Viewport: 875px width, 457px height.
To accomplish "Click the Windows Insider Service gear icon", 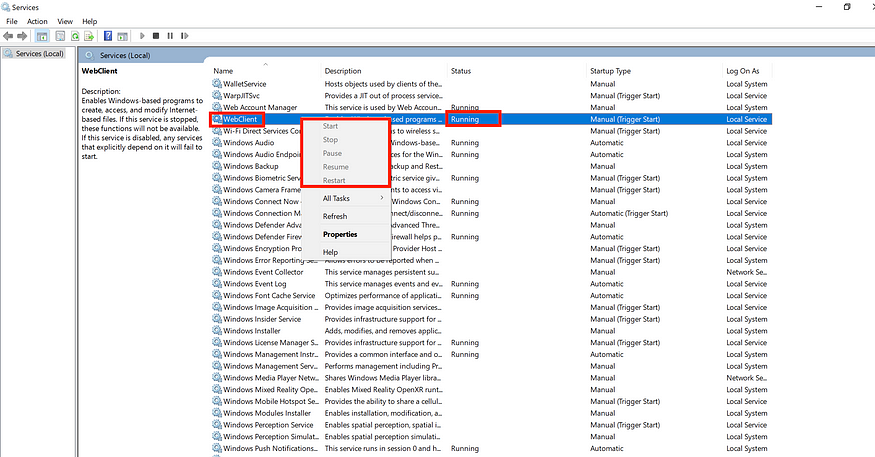I will [x=217, y=319].
